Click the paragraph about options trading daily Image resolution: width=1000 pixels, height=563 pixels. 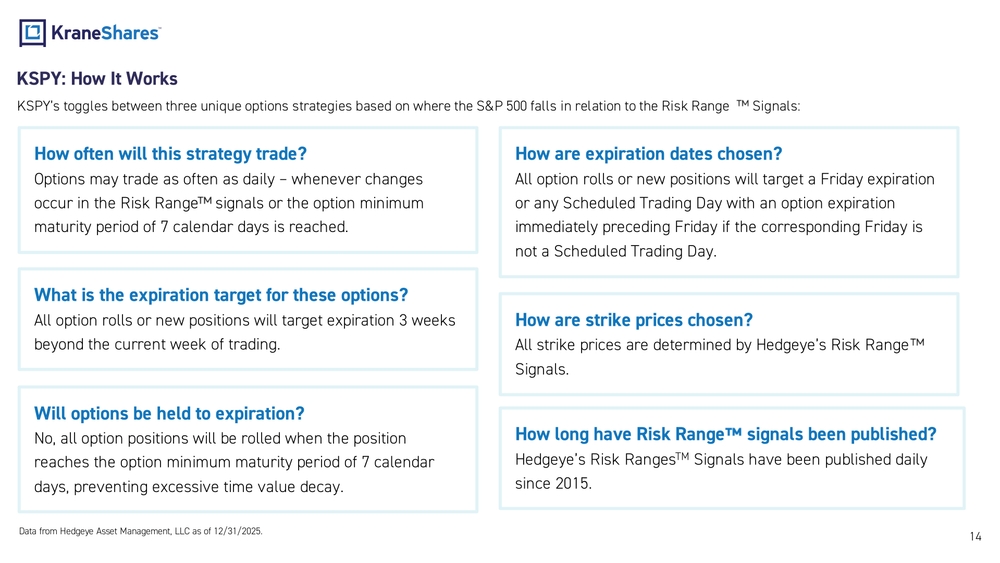point(228,203)
